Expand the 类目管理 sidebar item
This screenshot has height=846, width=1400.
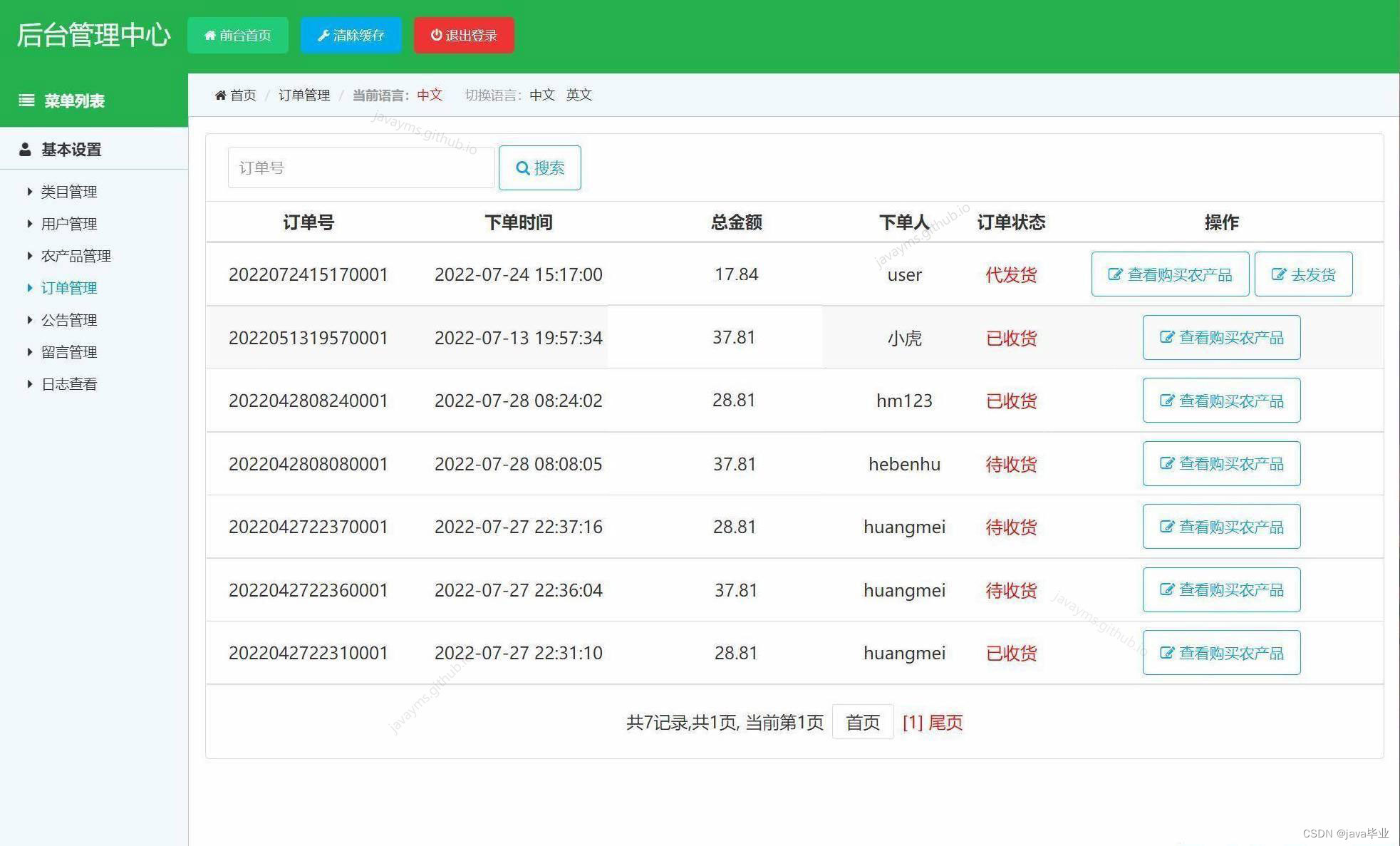[x=69, y=191]
